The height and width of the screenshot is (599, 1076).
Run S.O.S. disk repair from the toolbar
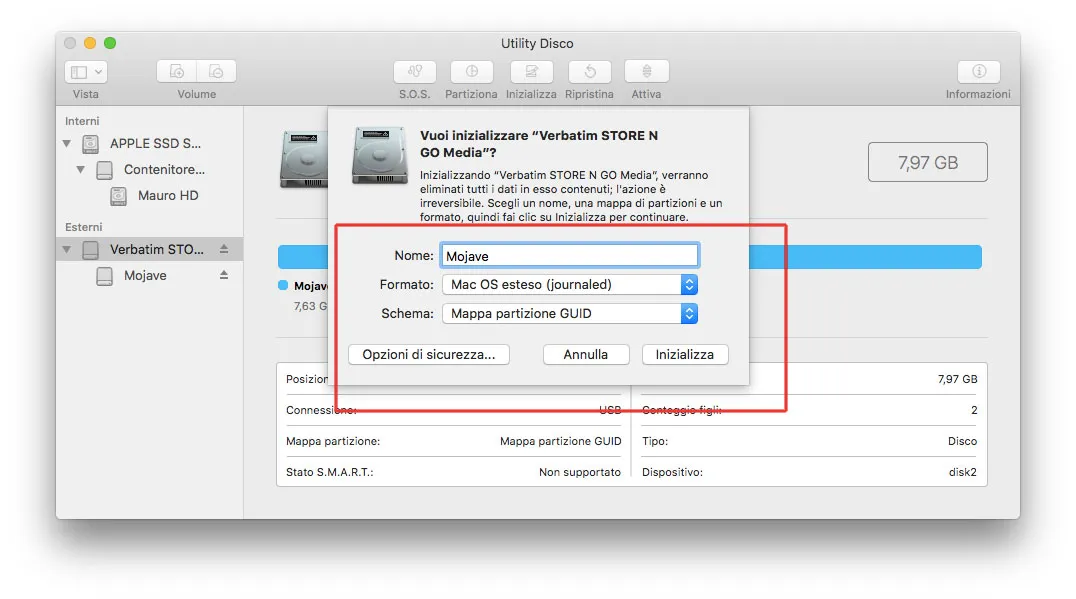point(414,73)
